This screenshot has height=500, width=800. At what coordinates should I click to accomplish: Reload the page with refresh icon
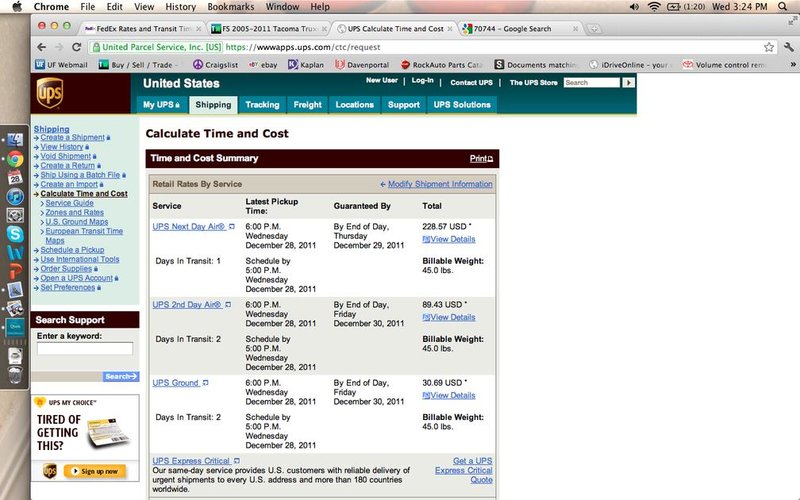pyautogui.click(x=77, y=47)
